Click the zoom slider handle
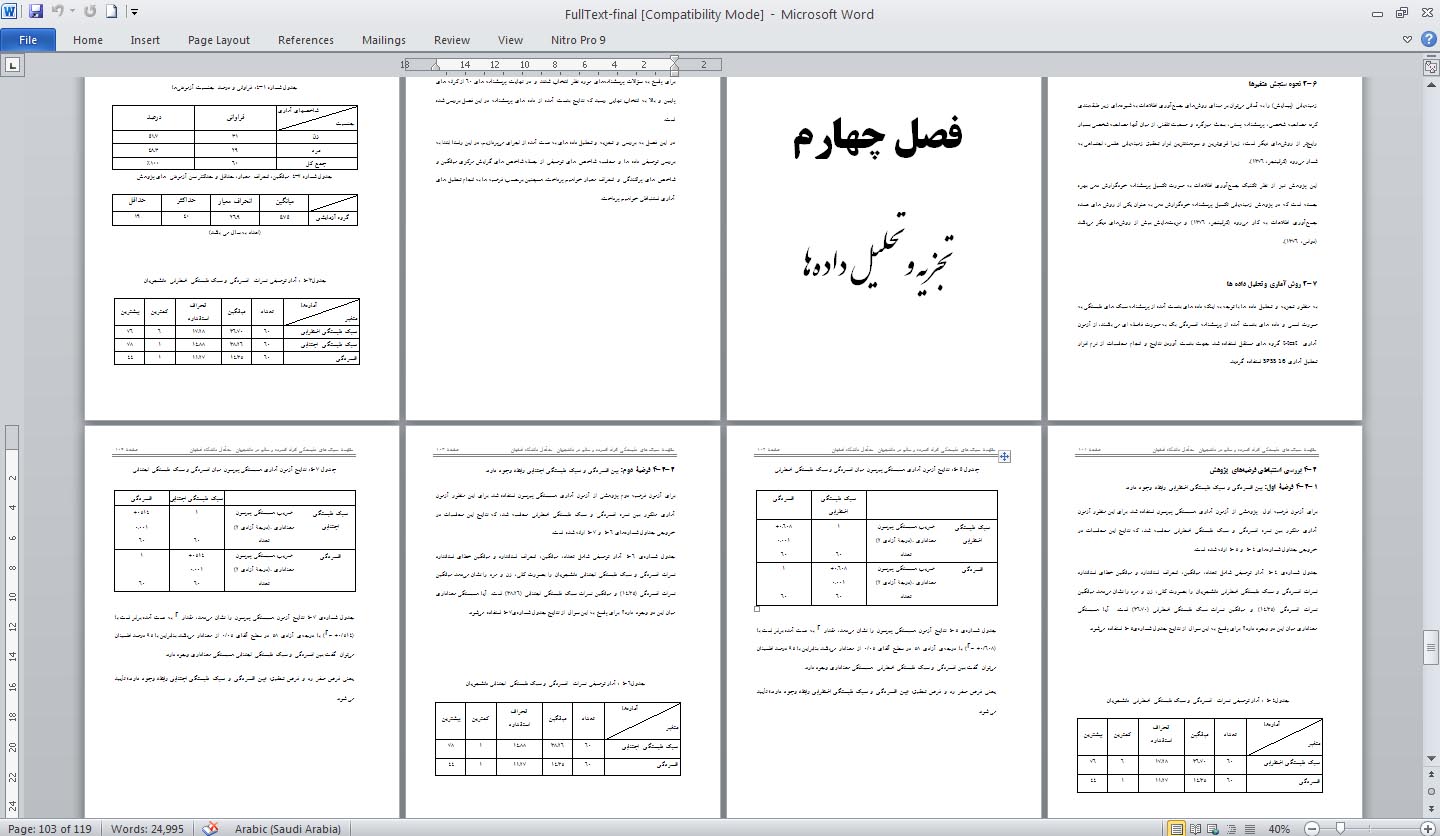1440x836 pixels. tap(1340, 829)
